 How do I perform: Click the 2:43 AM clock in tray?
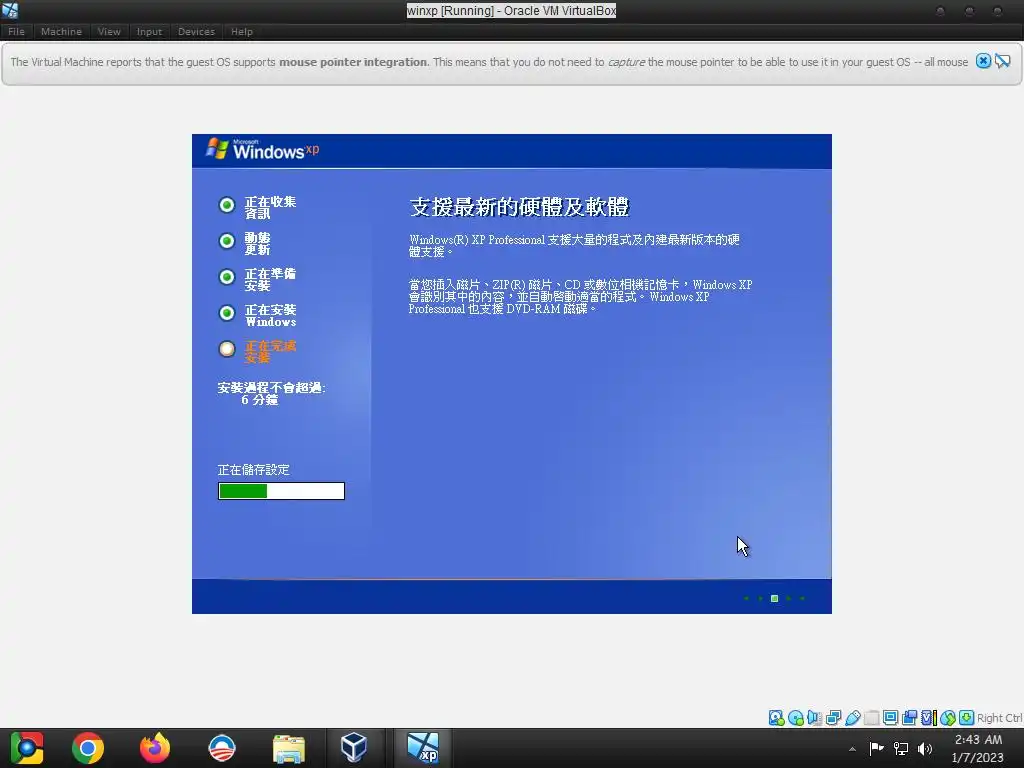[x=978, y=739]
